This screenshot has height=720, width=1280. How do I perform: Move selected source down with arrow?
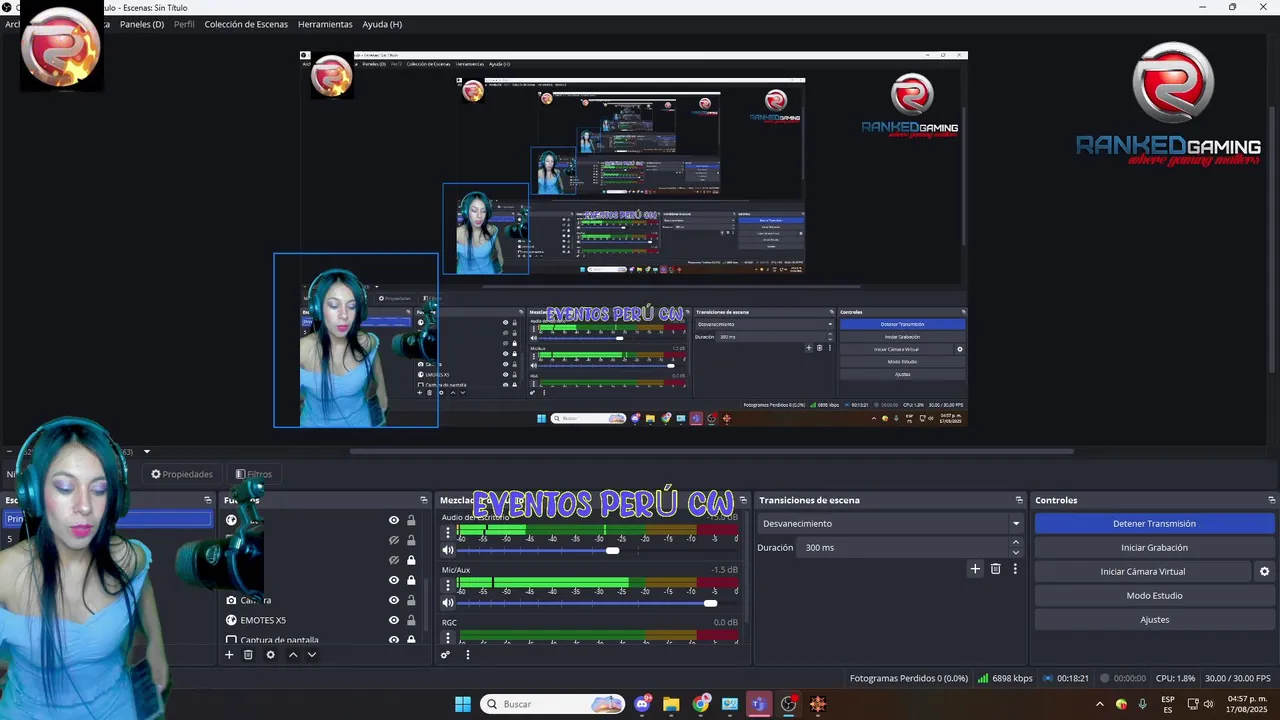[312, 655]
